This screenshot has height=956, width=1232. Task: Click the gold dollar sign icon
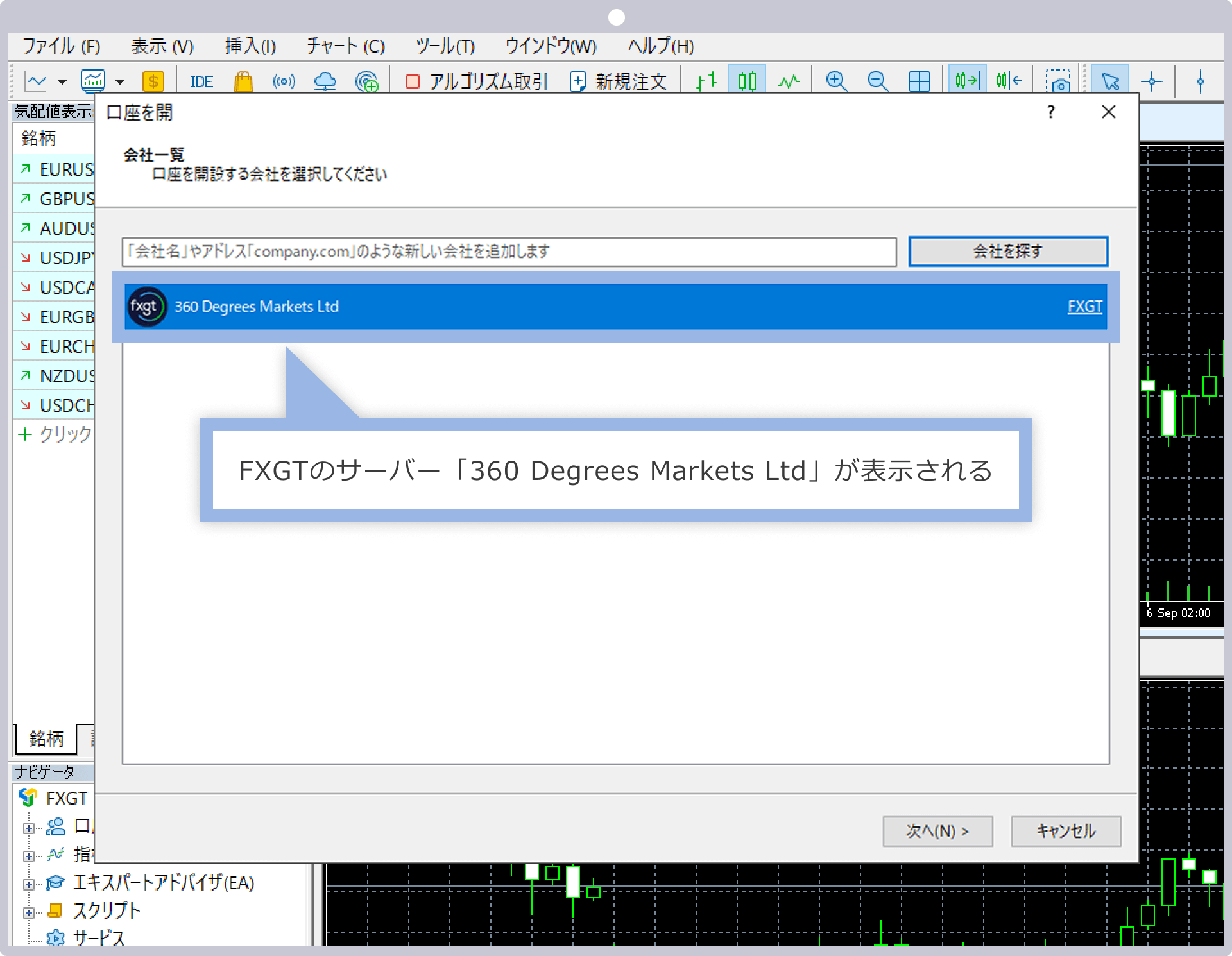(153, 81)
